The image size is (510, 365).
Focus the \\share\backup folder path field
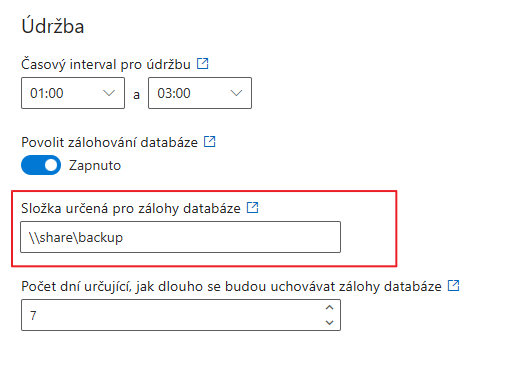[x=180, y=237]
